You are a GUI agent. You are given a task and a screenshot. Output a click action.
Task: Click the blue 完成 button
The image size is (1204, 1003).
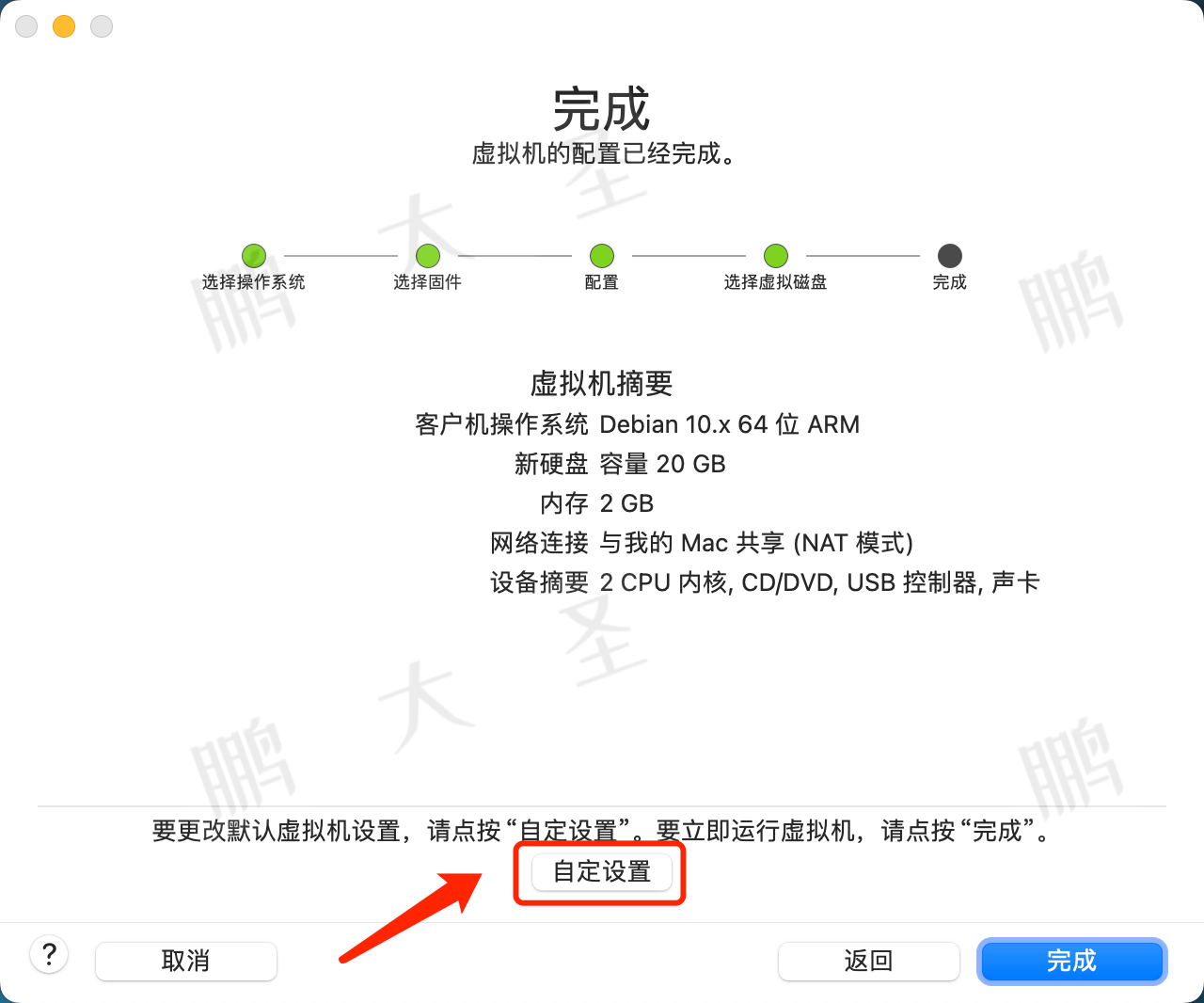pyautogui.click(x=1072, y=962)
